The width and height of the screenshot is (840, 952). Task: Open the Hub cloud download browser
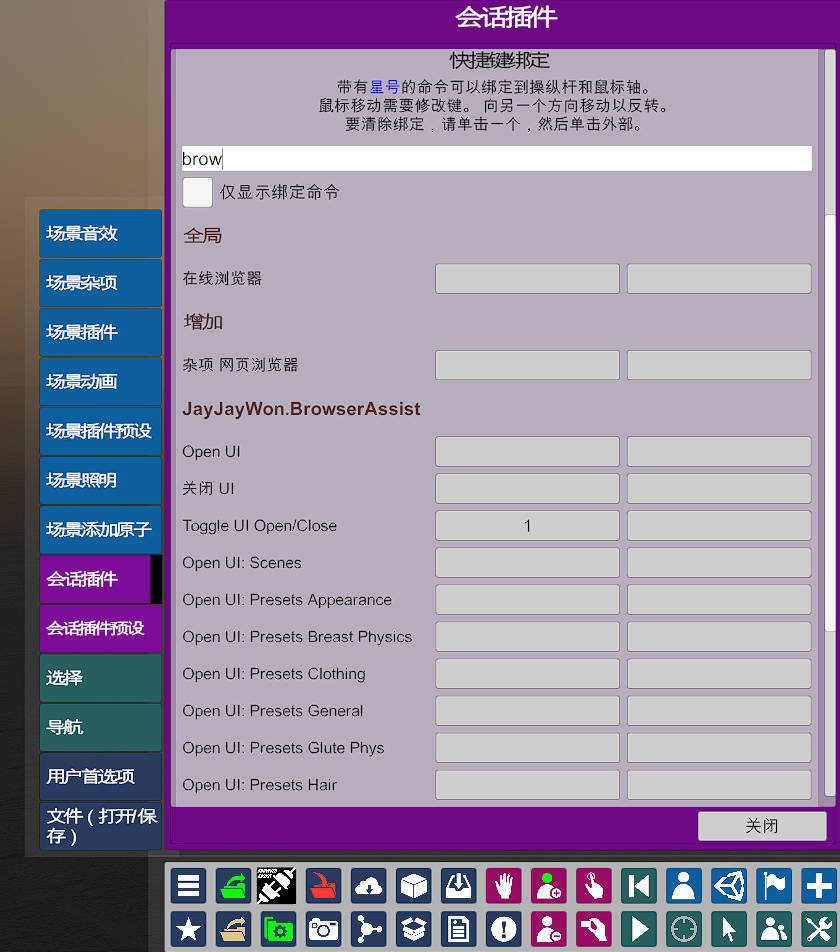pyautogui.click(x=368, y=886)
